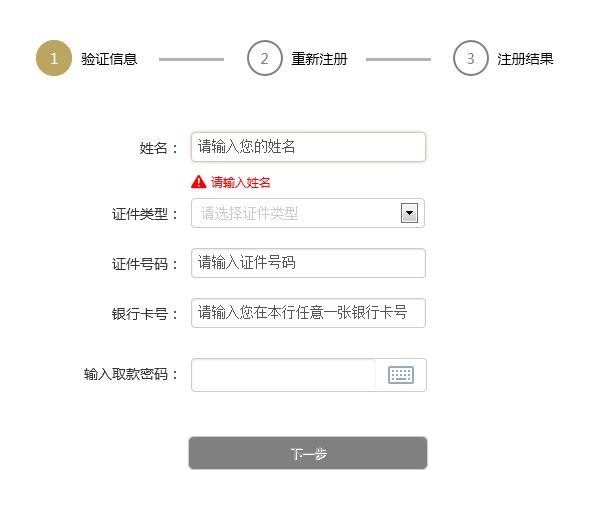Click the 注册结果 step label

point(525,59)
